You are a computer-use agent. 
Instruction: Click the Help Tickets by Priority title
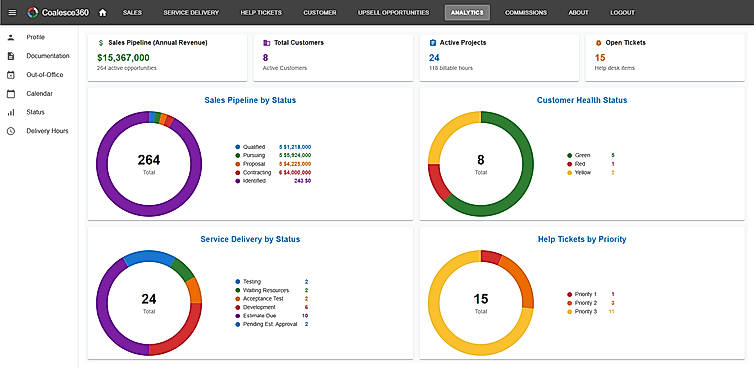[582, 239]
